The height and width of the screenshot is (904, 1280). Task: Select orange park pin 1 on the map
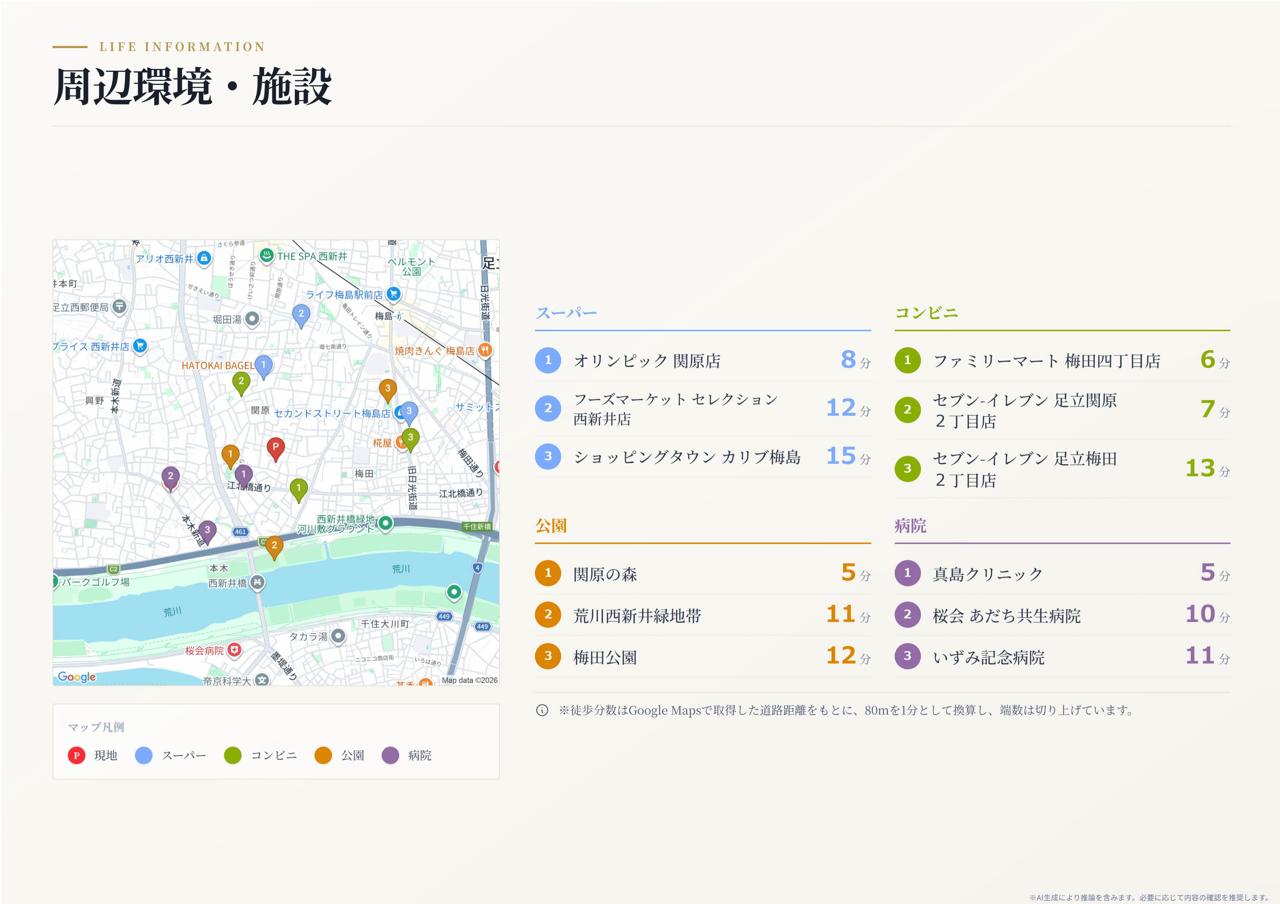[230, 457]
